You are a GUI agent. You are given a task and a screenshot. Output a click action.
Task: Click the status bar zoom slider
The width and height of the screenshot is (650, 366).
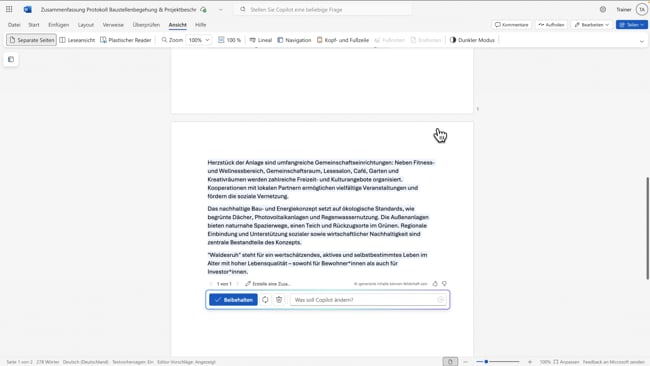(498, 362)
